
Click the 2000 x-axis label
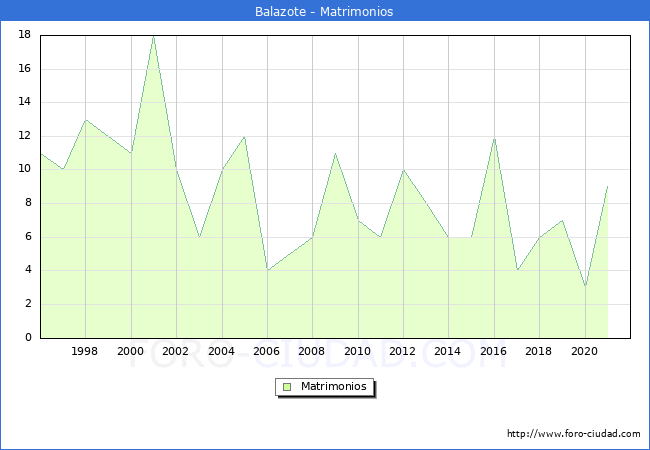(131, 351)
